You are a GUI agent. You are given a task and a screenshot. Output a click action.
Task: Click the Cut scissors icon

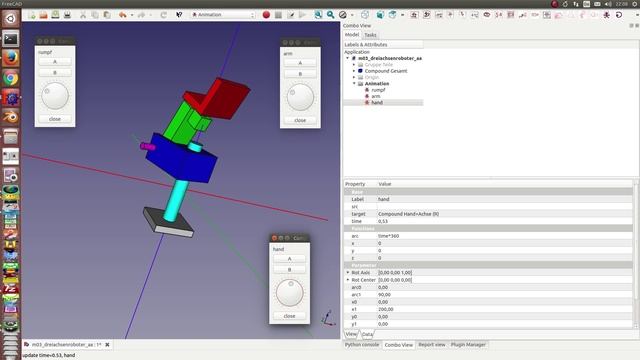click(83, 15)
